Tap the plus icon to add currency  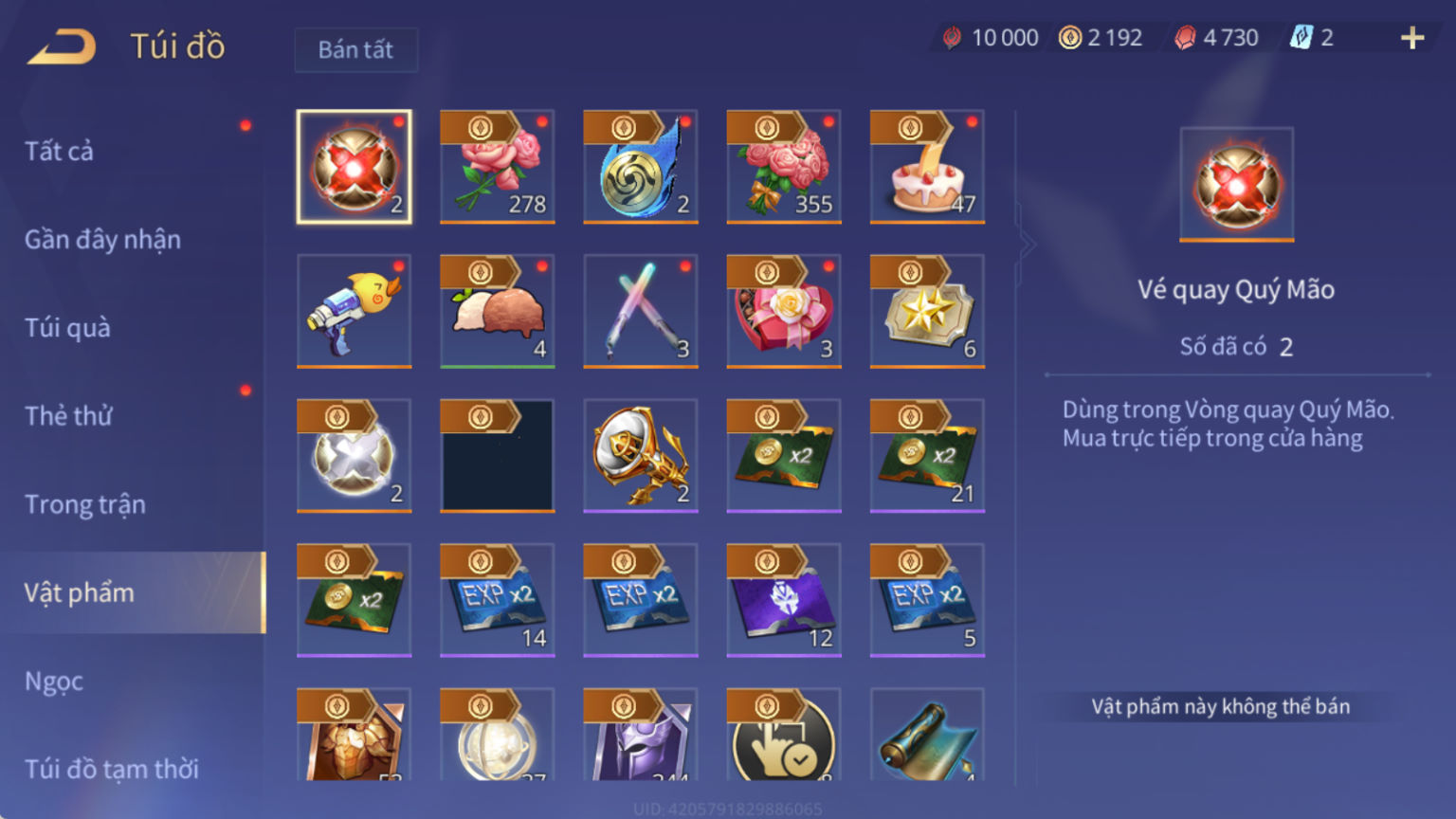[x=1412, y=38]
